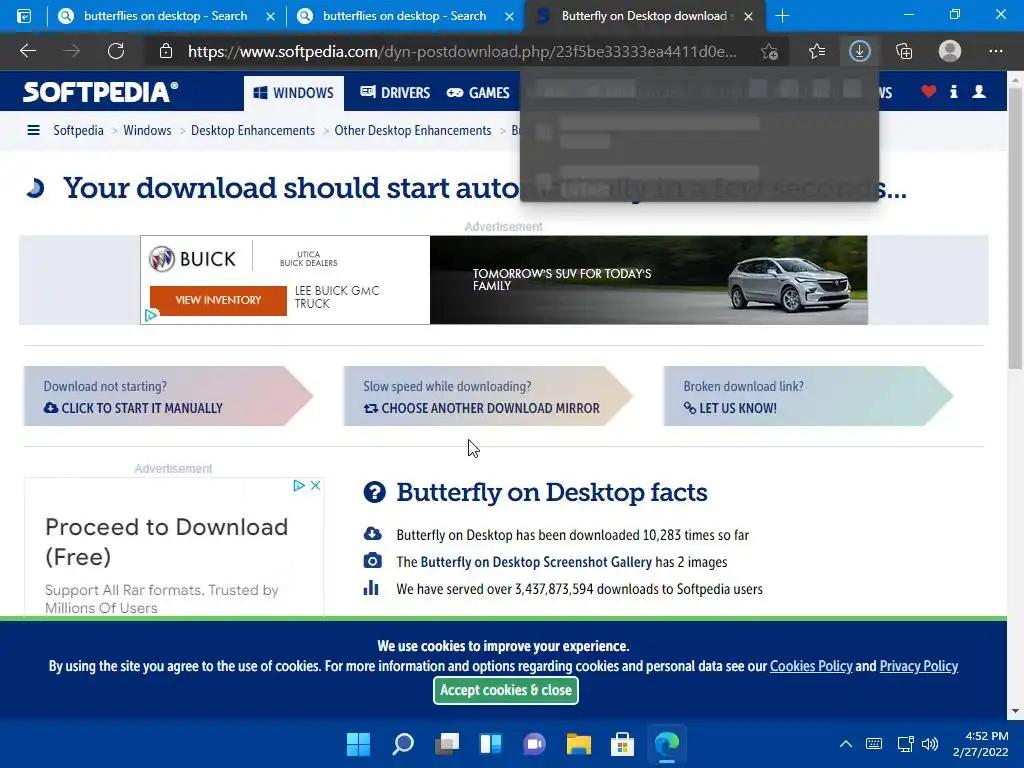Screen dimensions: 1024x768
Task: Open Desktop Enhancements breadcrumb
Action: click(x=253, y=131)
